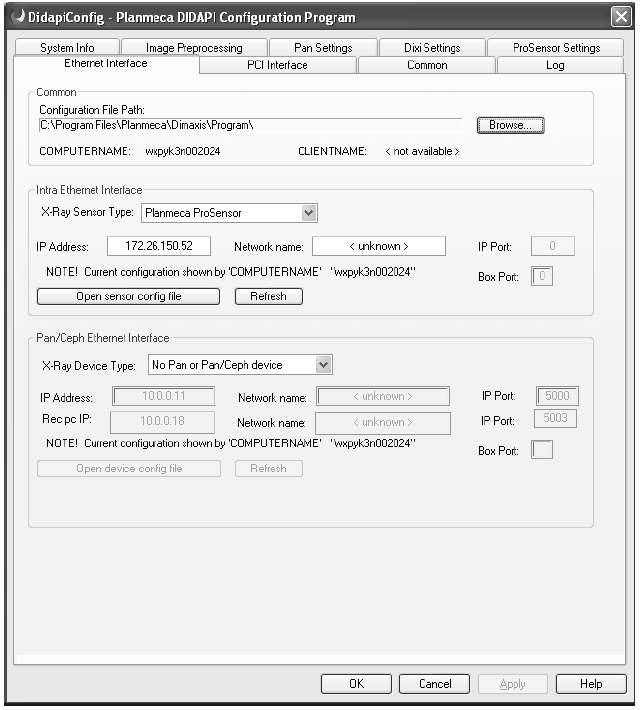Open the ProSensor Settings tab

pos(556,48)
